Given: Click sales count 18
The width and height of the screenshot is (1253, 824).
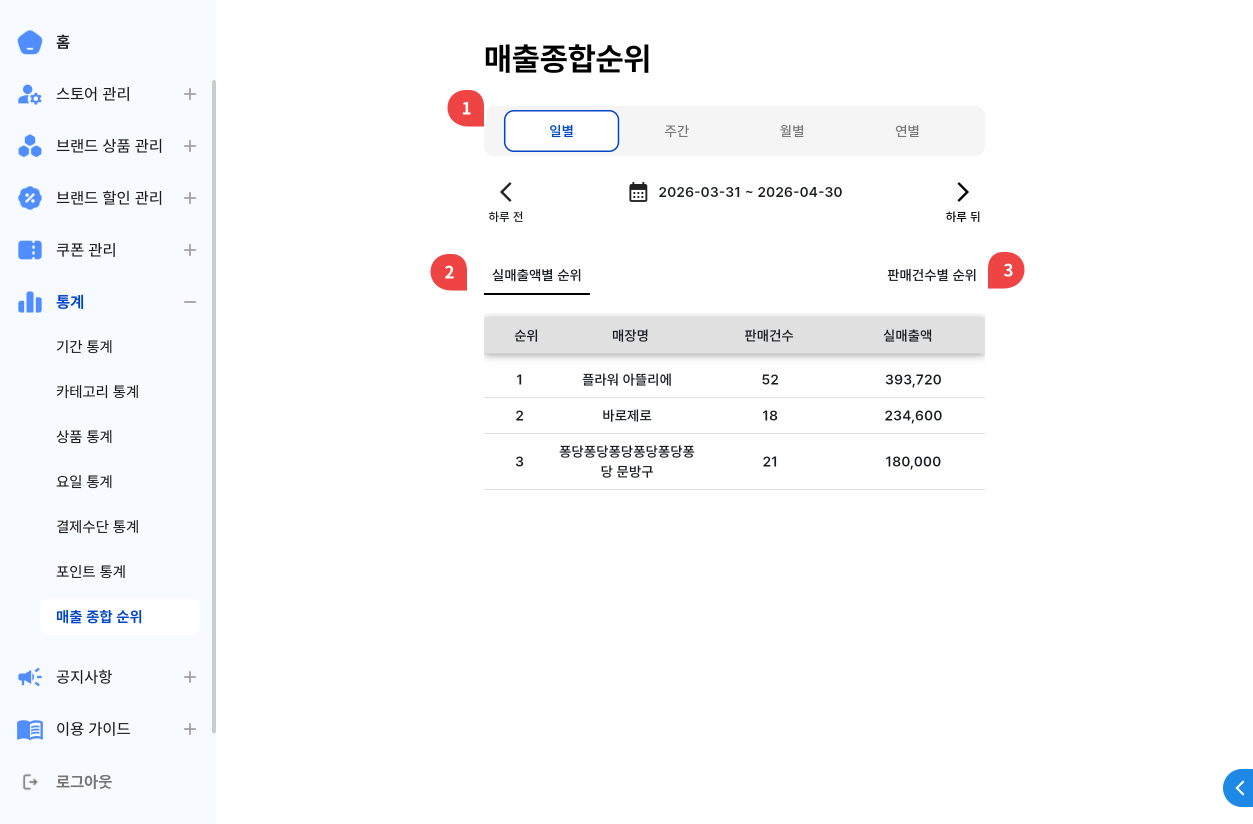Looking at the screenshot, I should [x=770, y=416].
